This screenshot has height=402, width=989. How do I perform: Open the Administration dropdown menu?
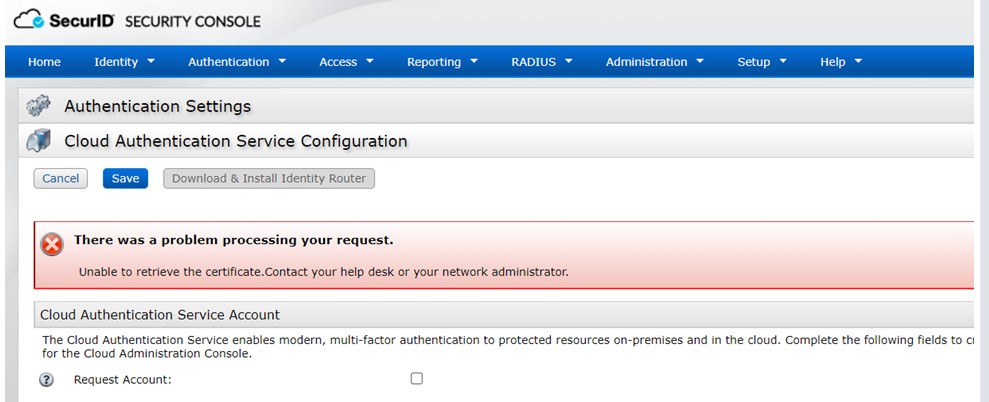click(x=654, y=62)
